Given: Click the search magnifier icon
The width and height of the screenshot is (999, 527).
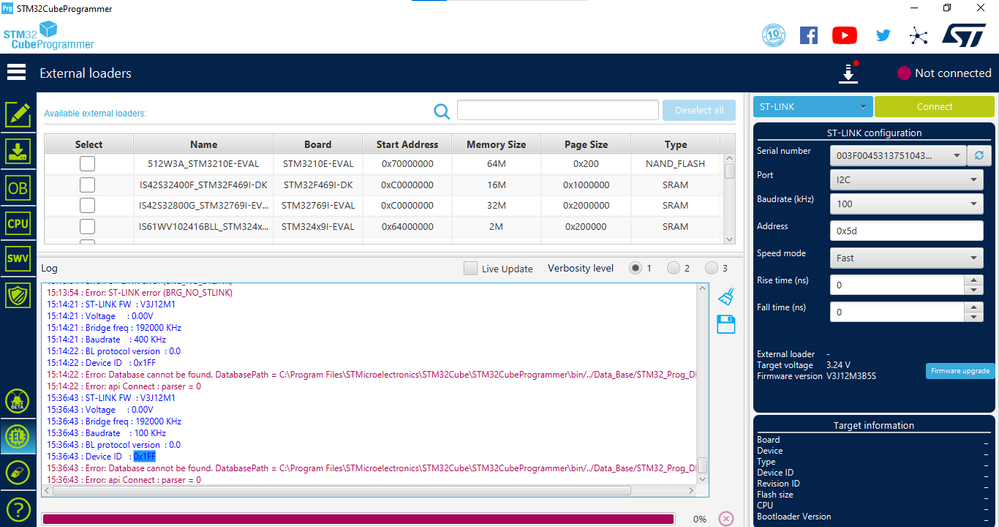Looking at the screenshot, I should [x=442, y=112].
